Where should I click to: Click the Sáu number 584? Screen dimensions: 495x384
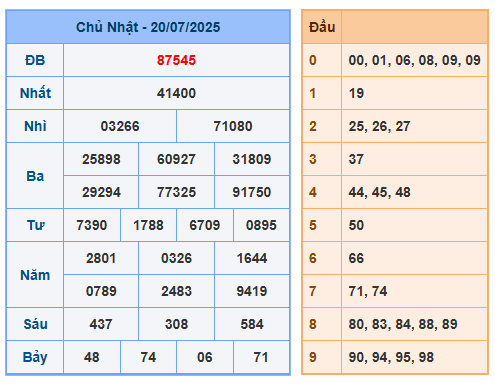click(252, 324)
